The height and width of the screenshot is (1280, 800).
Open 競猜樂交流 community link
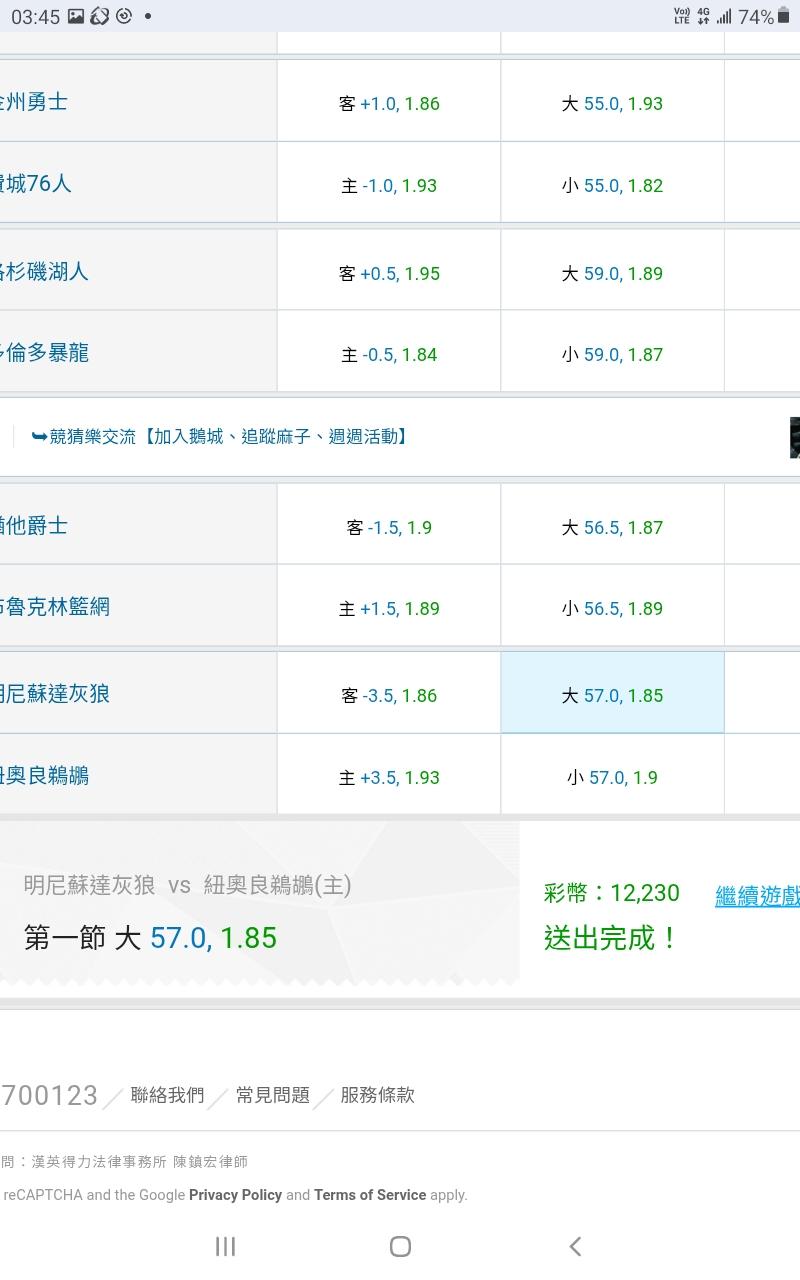tap(220, 437)
